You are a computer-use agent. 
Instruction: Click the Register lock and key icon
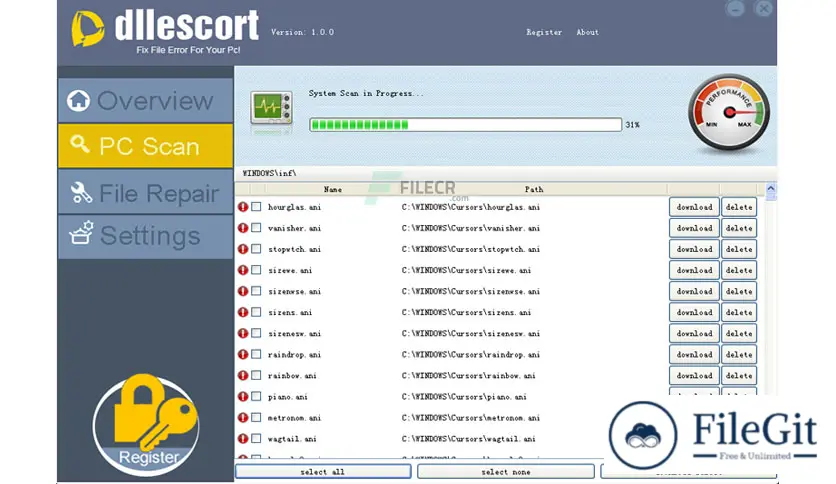[x=146, y=424]
